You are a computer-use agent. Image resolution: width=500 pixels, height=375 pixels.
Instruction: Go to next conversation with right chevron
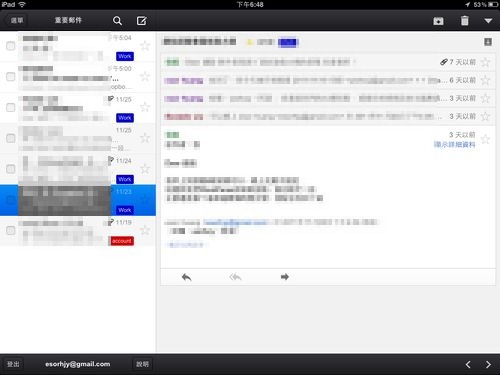488,364
